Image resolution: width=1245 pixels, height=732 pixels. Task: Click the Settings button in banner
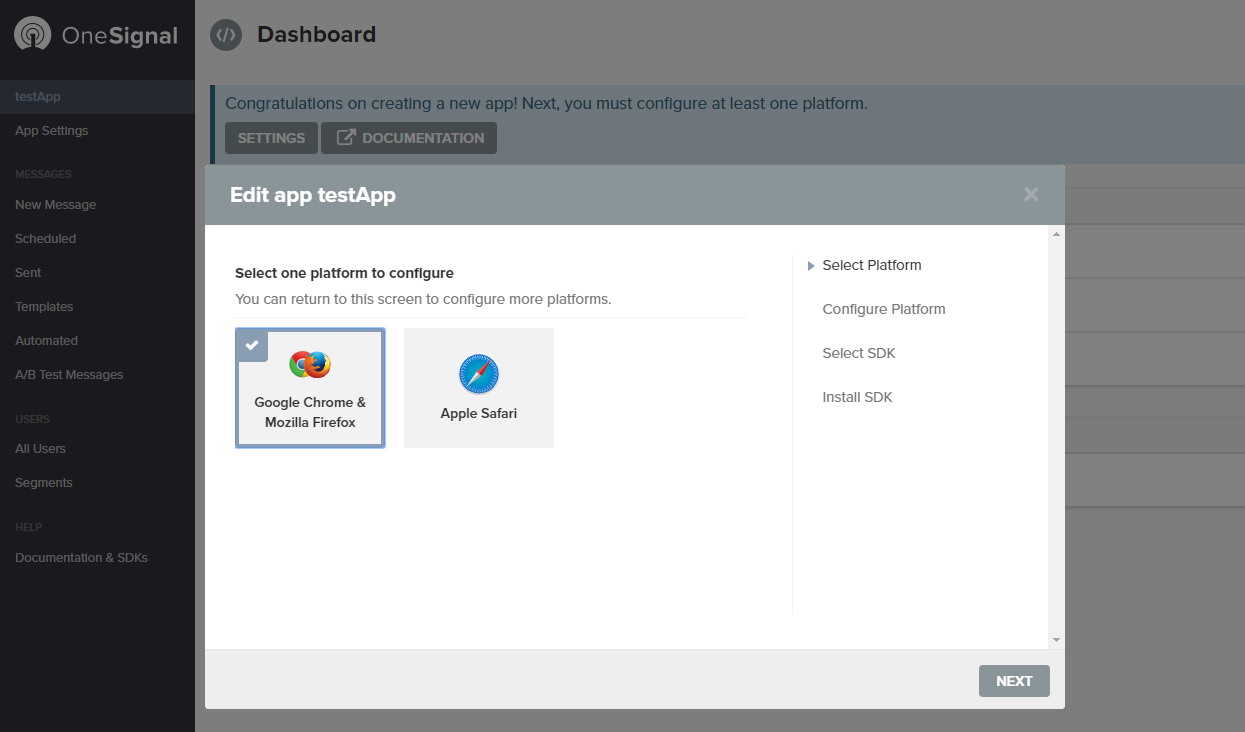click(271, 138)
